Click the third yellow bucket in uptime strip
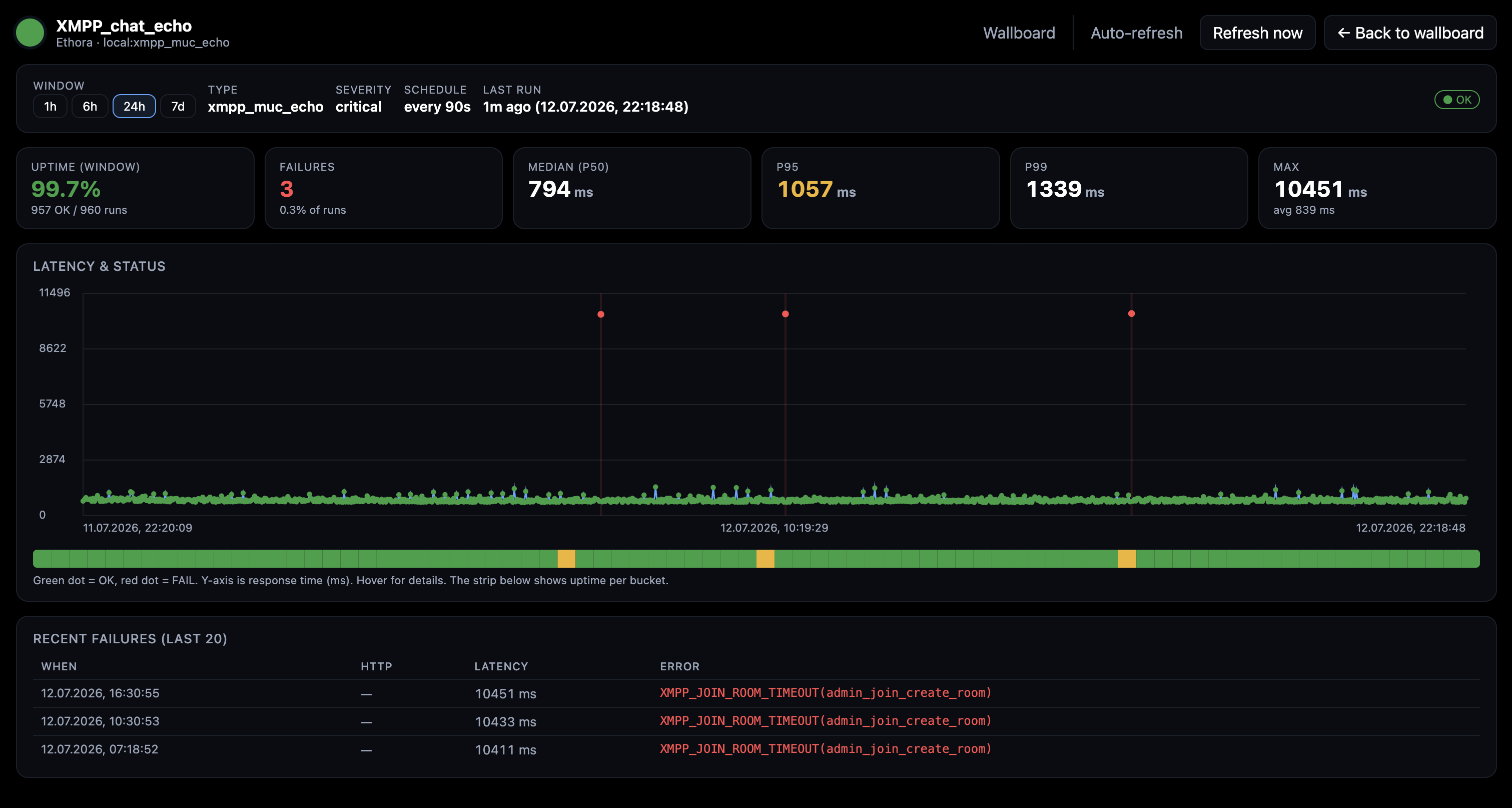The width and height of the screenshot is (1512, 808). click(x=1126, y=558)
